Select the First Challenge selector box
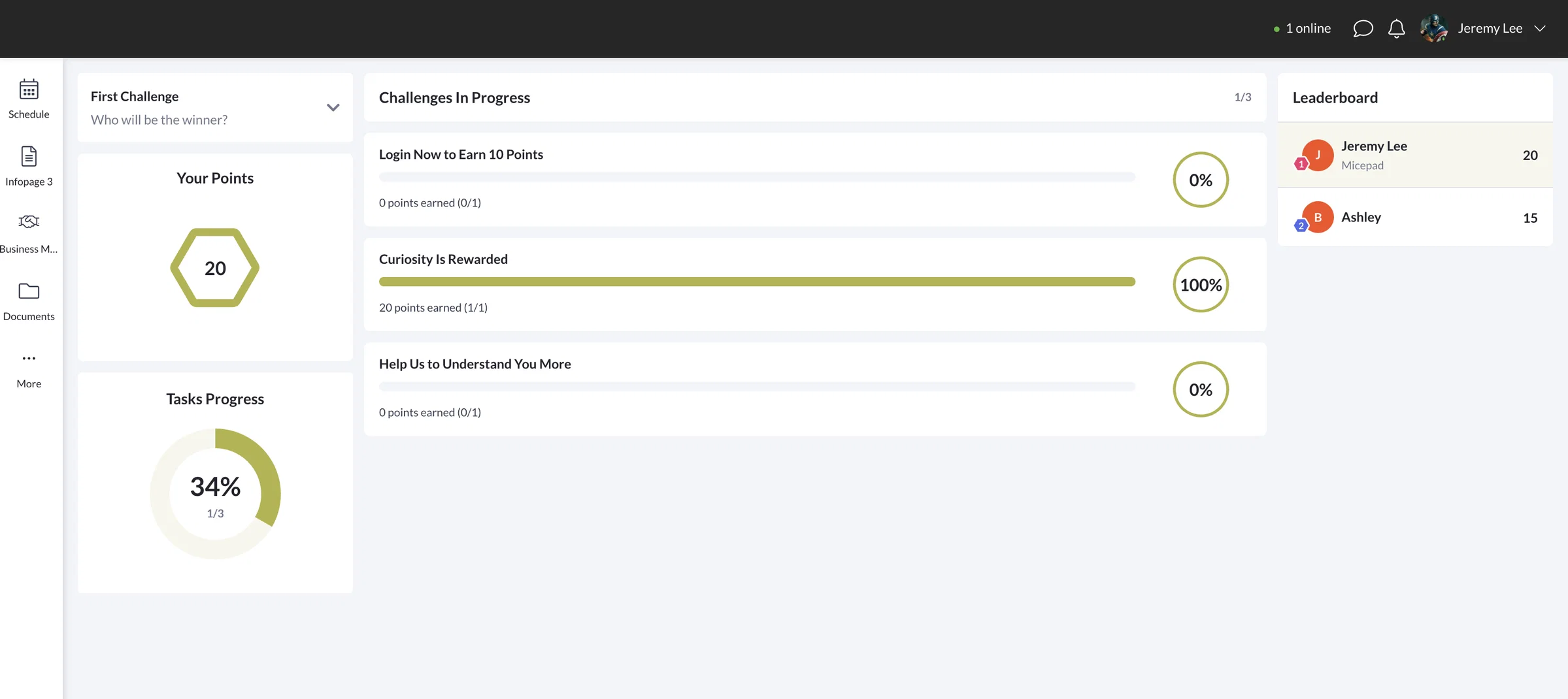The image size is (1568, 699). pos(215,108)
